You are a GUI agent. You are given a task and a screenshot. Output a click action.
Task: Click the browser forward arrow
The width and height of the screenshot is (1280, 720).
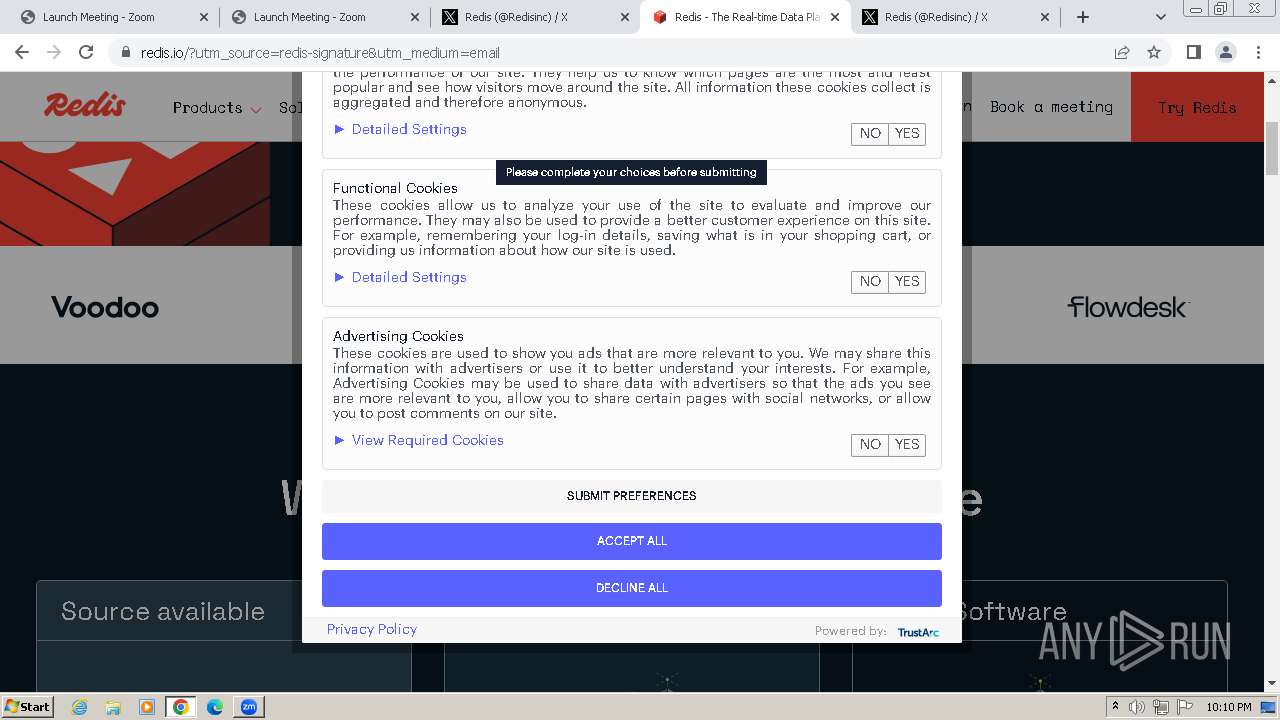pyautogui.click(x=54, y=52)
